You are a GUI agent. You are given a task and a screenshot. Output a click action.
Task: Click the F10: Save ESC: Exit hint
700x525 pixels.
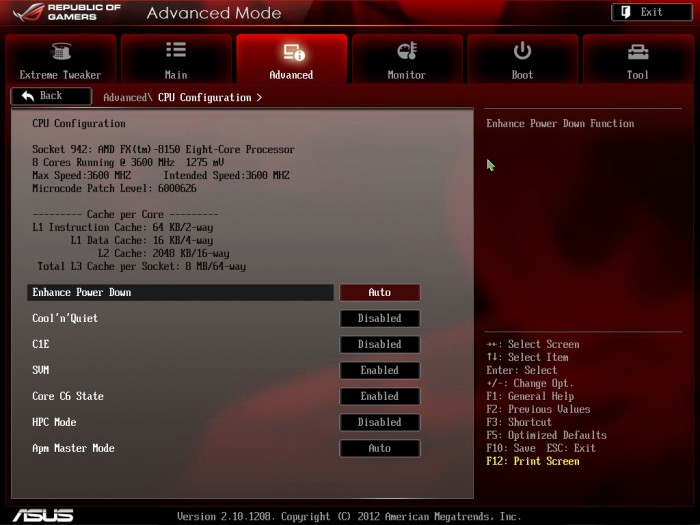[x=541, y=448]
